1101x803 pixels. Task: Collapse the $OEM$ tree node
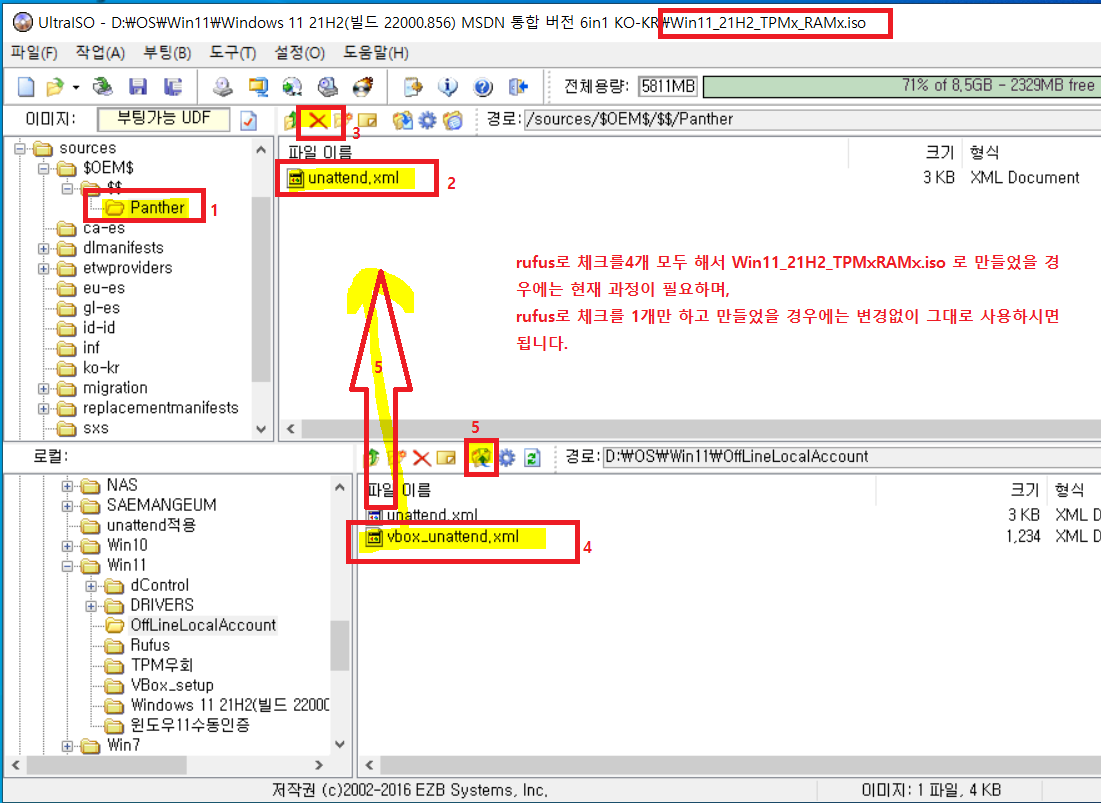tap(44, 168)
